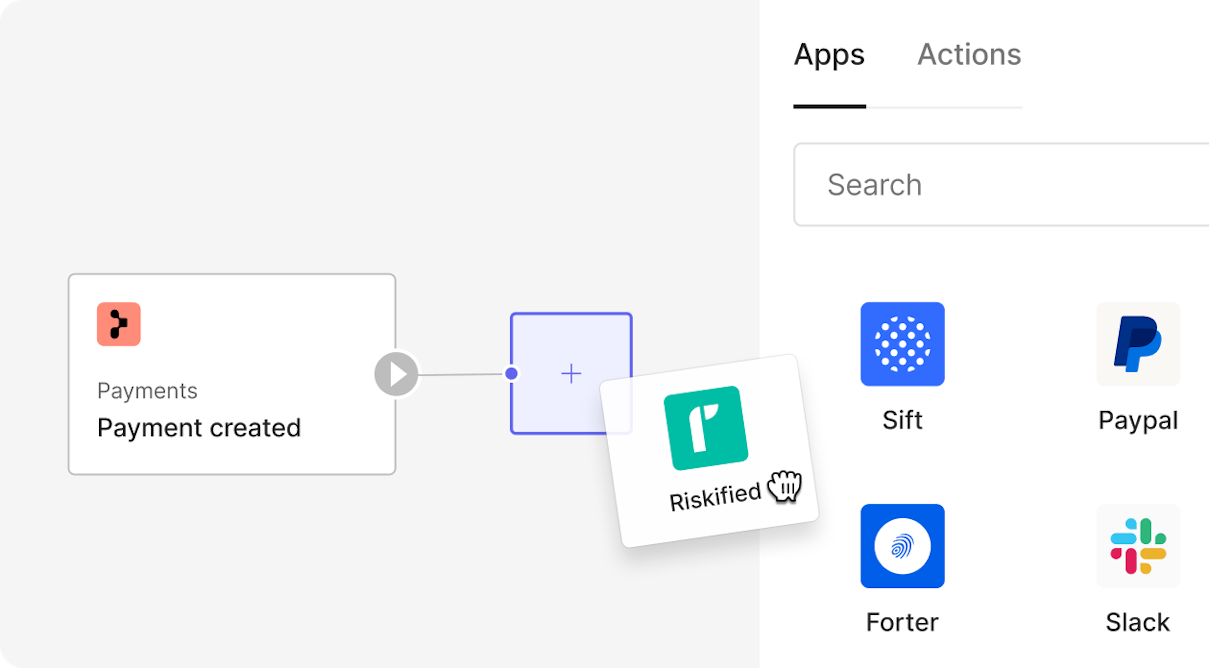The image size is (1209, 668).
Task: Click the grey play arrow on the Payments node
Action: click(397, 375)
